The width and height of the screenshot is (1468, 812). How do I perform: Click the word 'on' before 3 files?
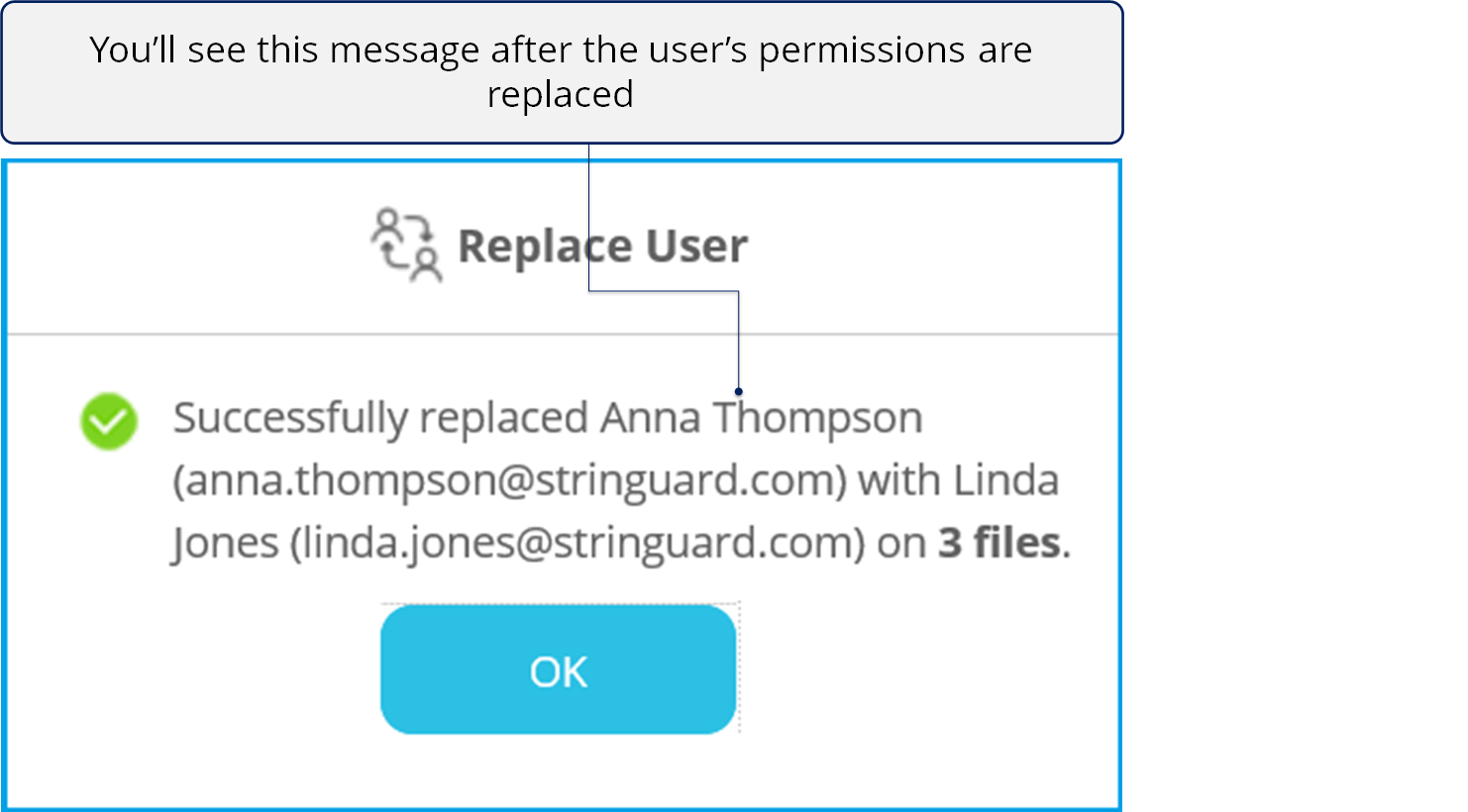[901, 543]
